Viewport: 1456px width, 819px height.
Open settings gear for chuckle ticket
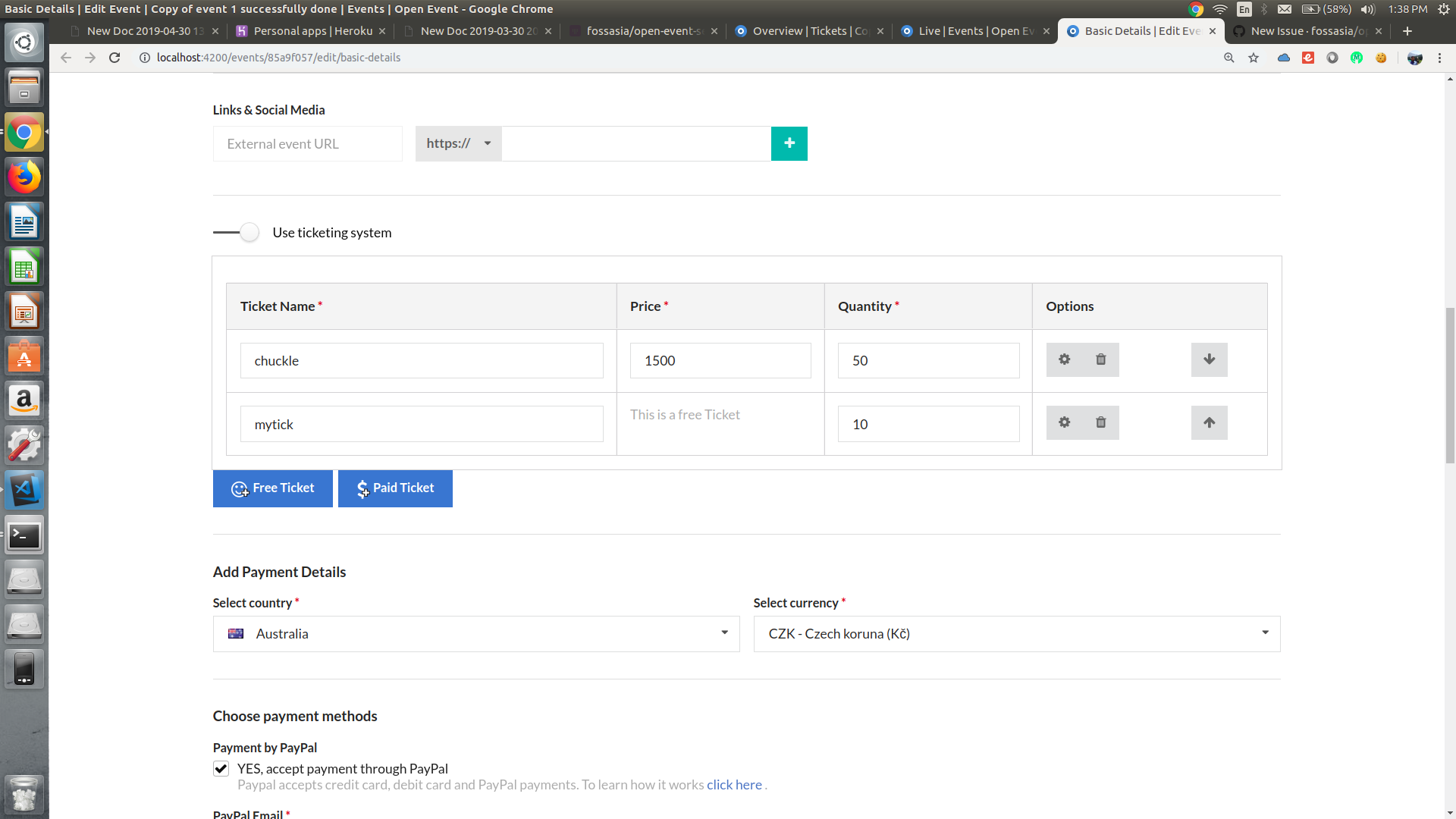click(1064, 359)
